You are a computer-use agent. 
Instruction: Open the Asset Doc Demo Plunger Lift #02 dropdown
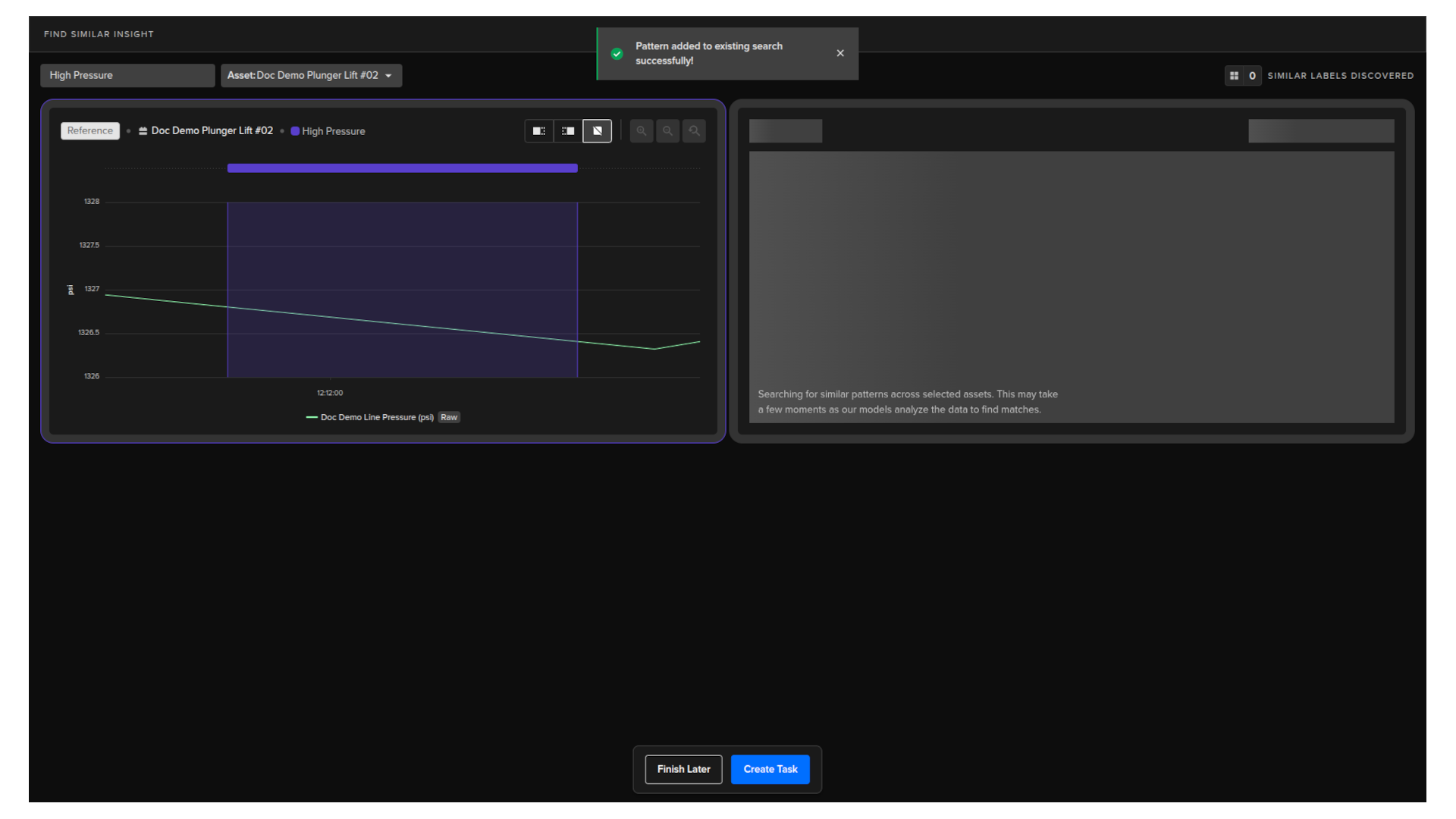pos(311,75)
